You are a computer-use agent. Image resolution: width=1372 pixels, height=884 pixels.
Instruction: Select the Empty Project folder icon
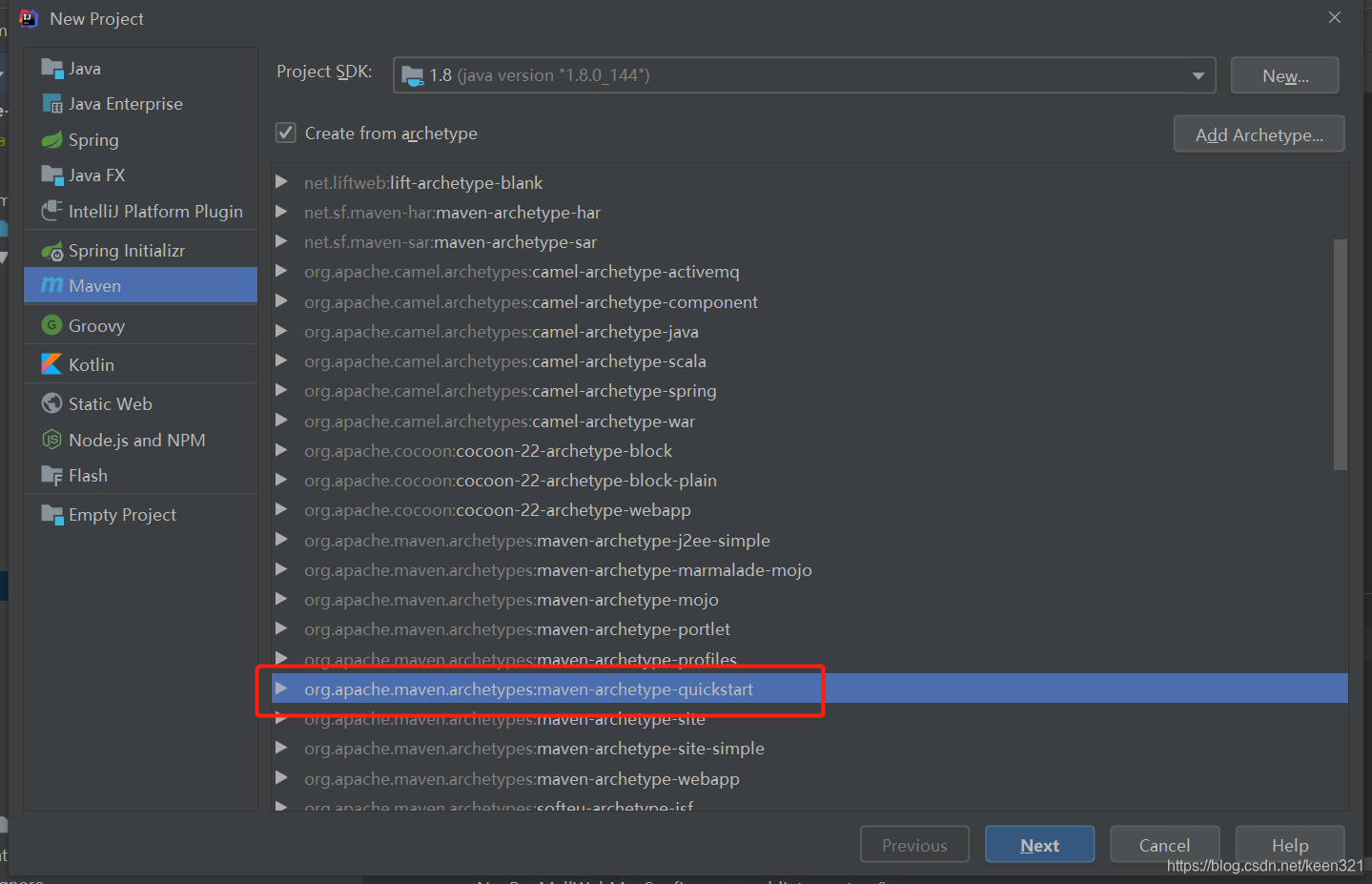[x=51, y=514]
